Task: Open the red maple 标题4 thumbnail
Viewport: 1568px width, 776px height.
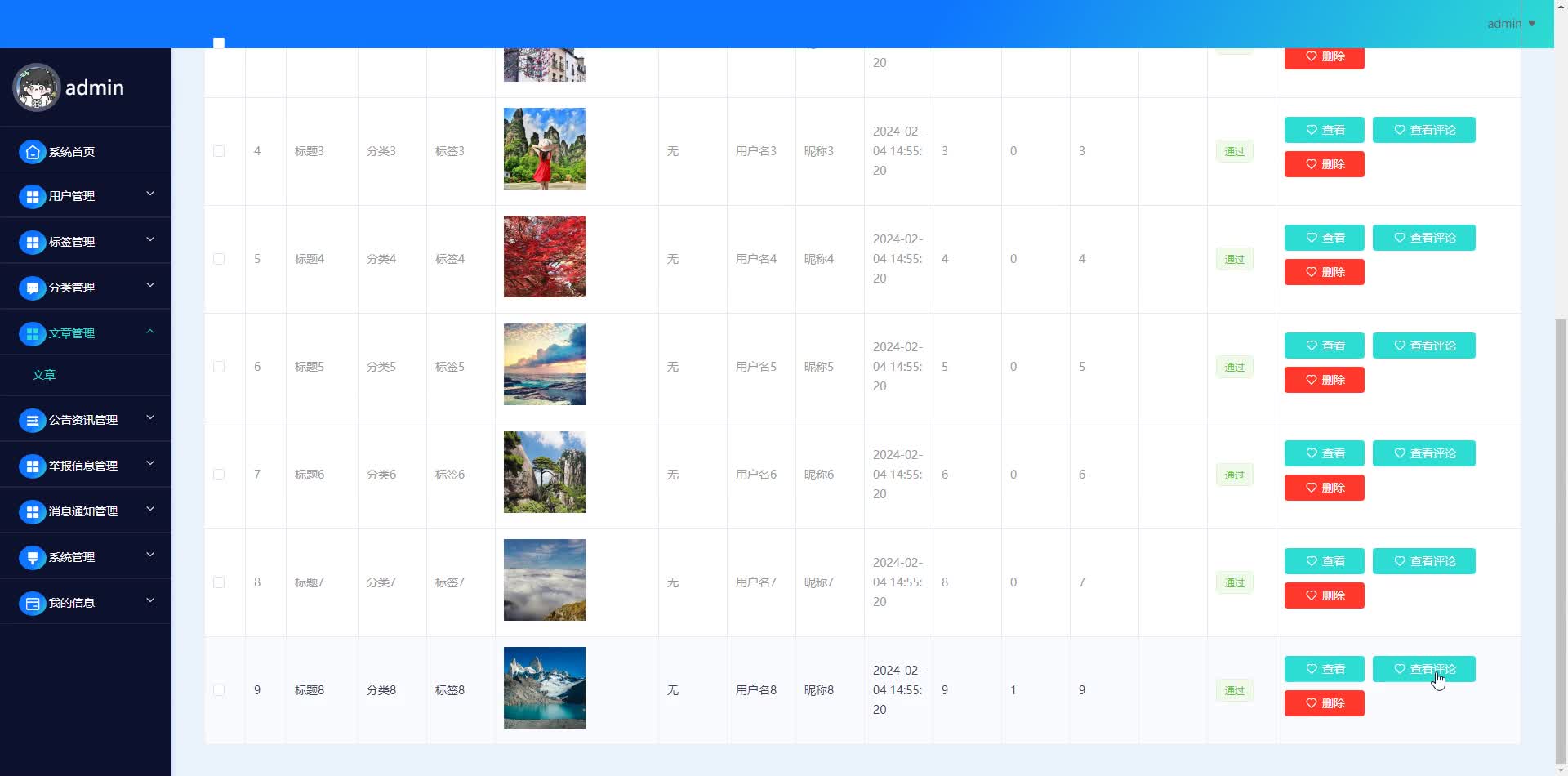Action: (x=545, y=256)
